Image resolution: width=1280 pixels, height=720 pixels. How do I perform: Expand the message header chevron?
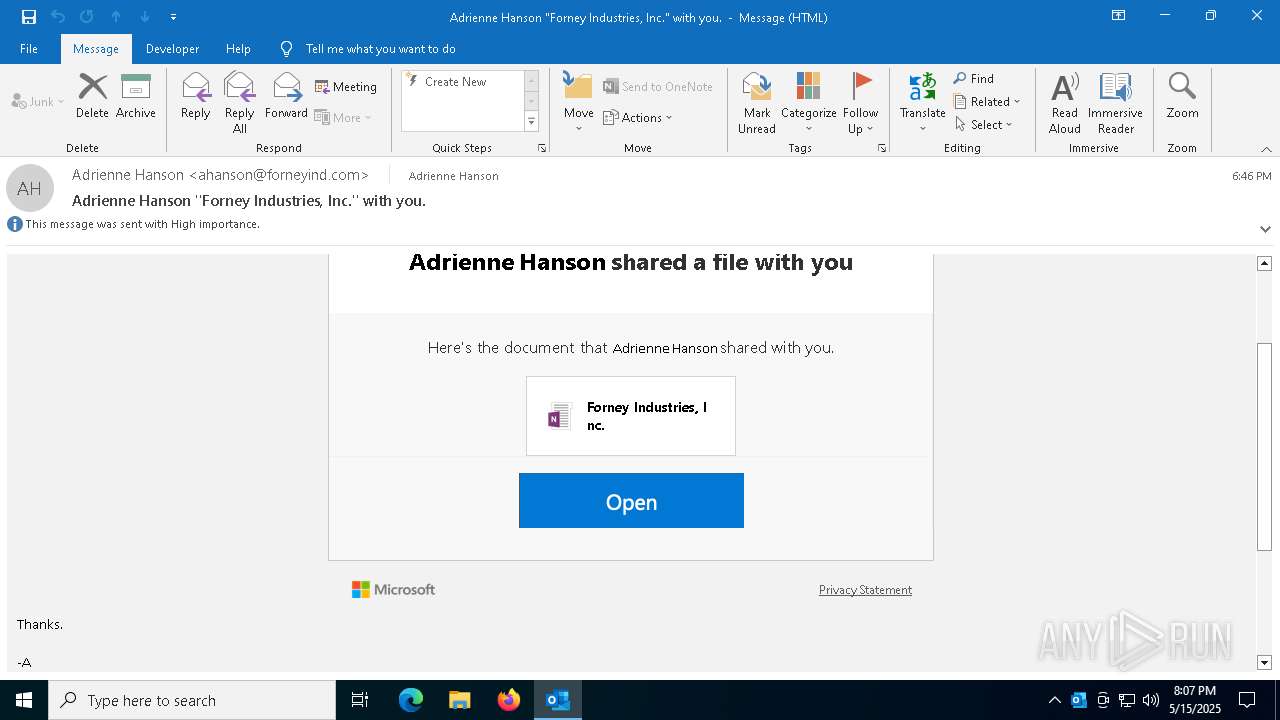click(x=1265, y=229)
